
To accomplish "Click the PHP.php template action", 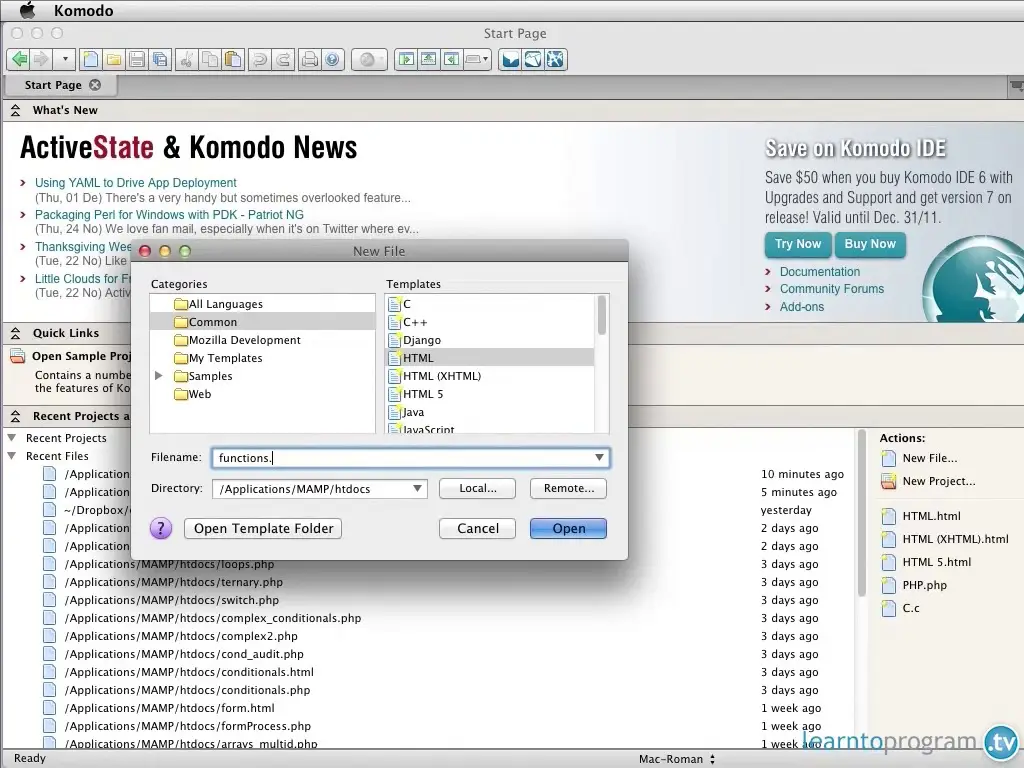I will click(924, 585).
